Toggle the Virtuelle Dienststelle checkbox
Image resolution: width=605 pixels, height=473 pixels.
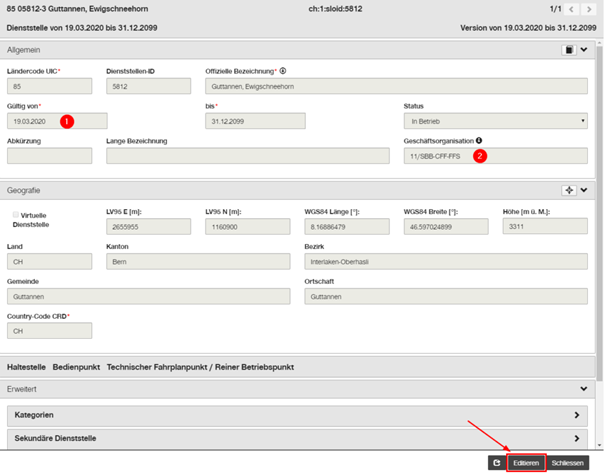click(x=16, y=215)
